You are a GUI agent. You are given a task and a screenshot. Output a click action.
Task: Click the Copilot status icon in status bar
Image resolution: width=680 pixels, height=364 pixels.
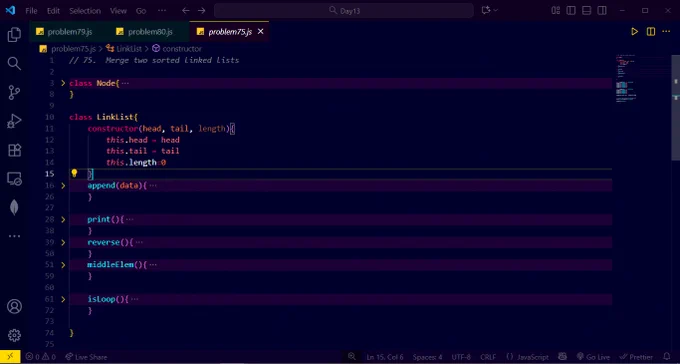[563, 357]
